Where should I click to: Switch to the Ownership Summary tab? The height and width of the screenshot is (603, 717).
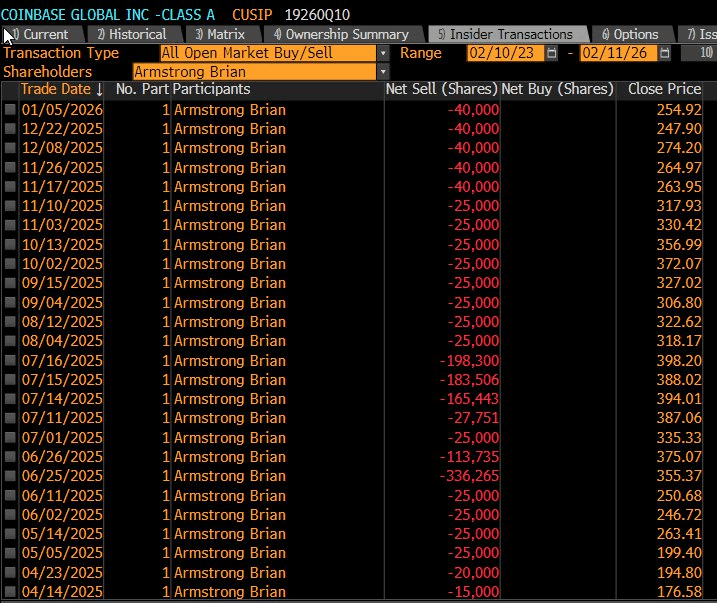(345, 34)
